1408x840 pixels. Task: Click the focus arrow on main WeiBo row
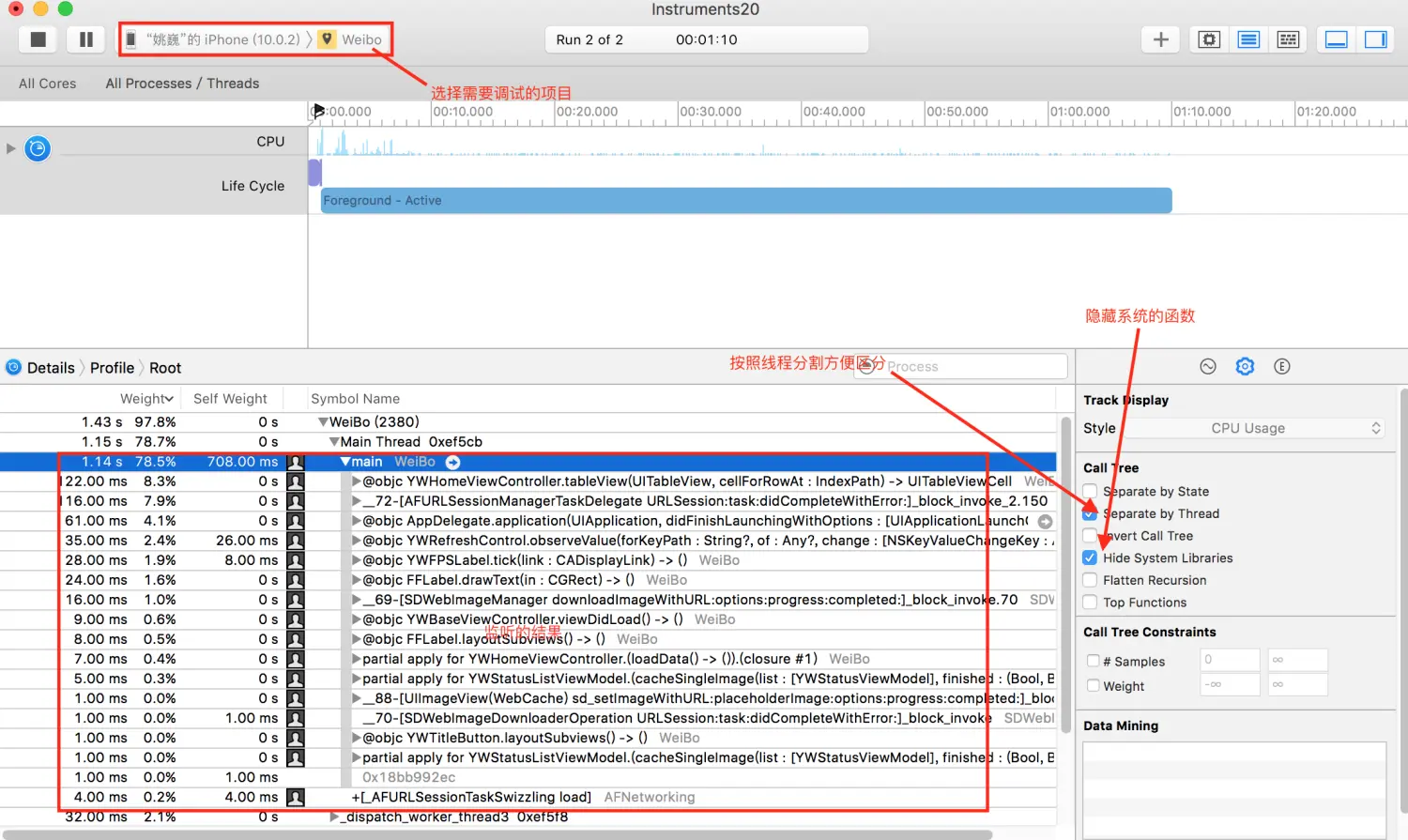[x=452, y=462]
